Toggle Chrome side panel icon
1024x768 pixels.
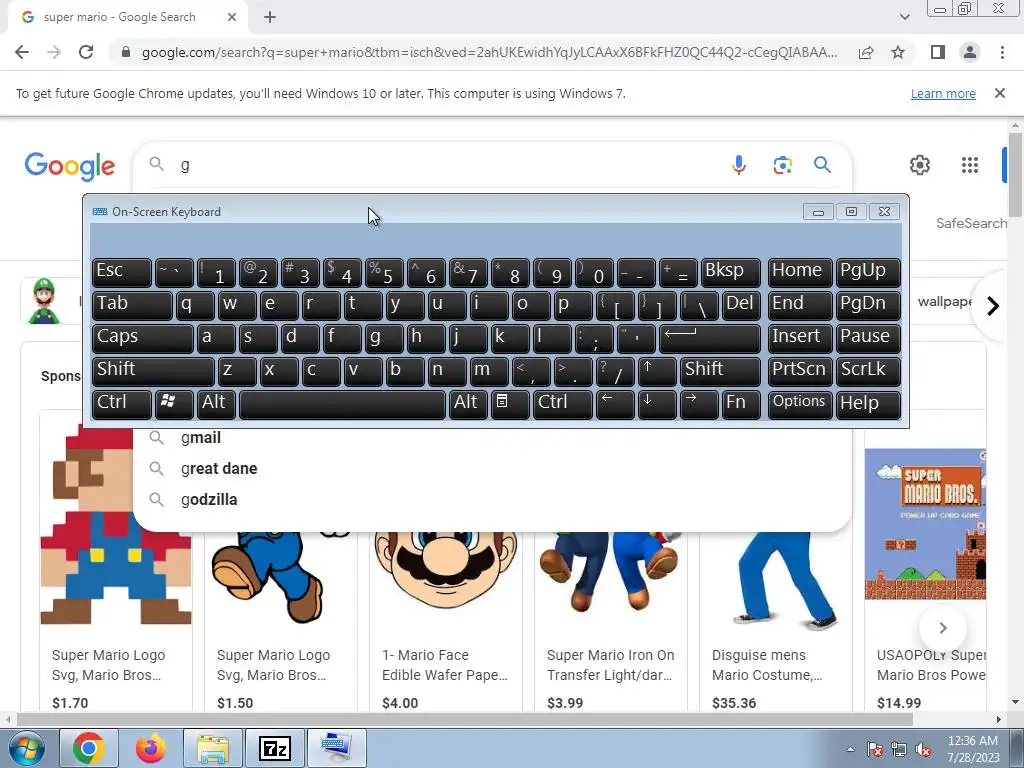tap(938, 52)
